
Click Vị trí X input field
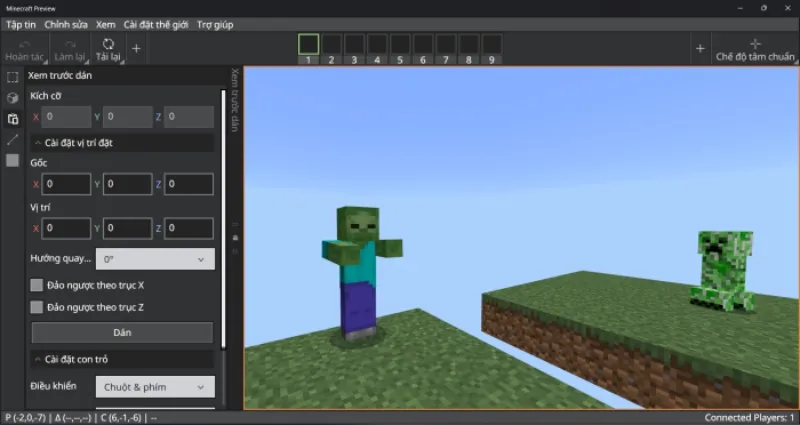click(x=66, y=229)
